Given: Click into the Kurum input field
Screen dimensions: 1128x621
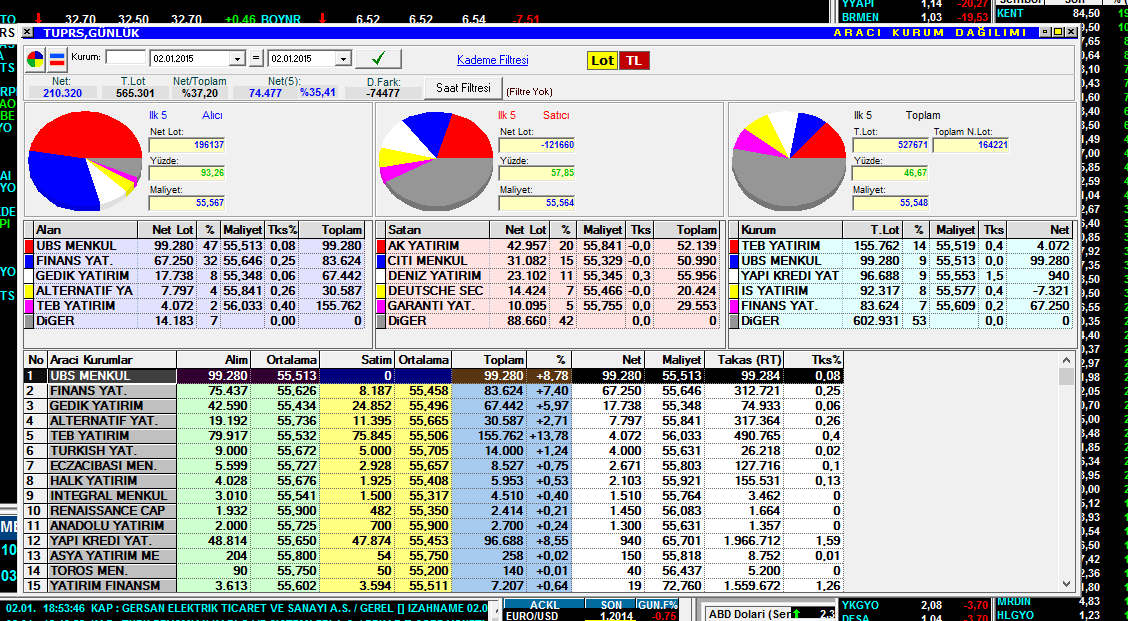Looking at the screenshot, I should point(125,59).
